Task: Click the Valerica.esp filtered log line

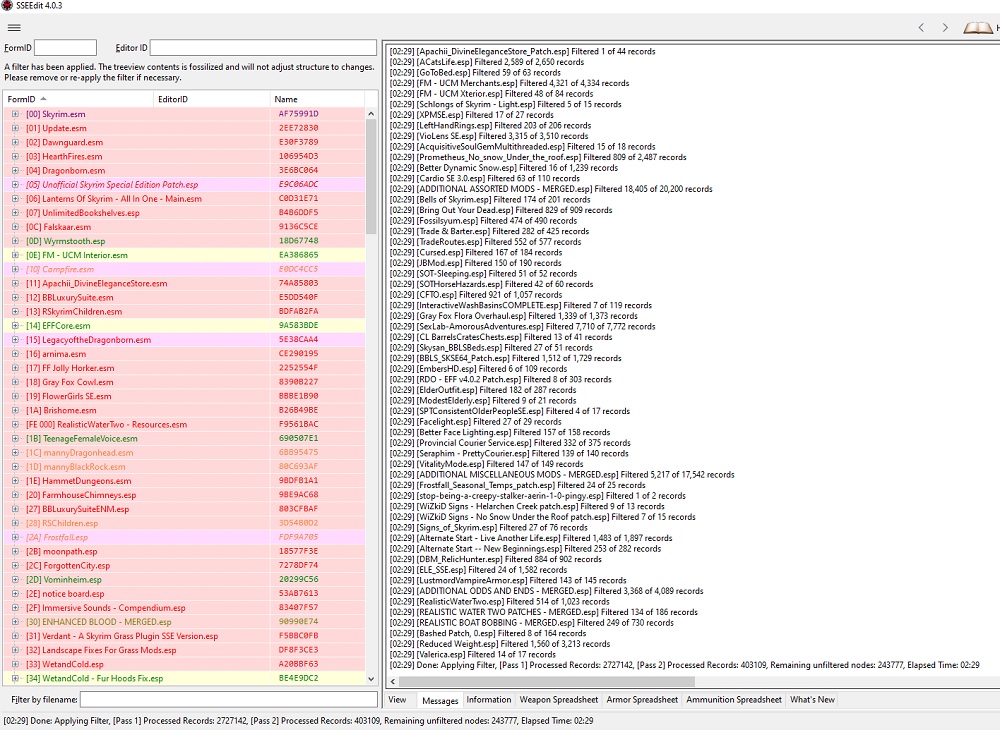Action: 473,654
